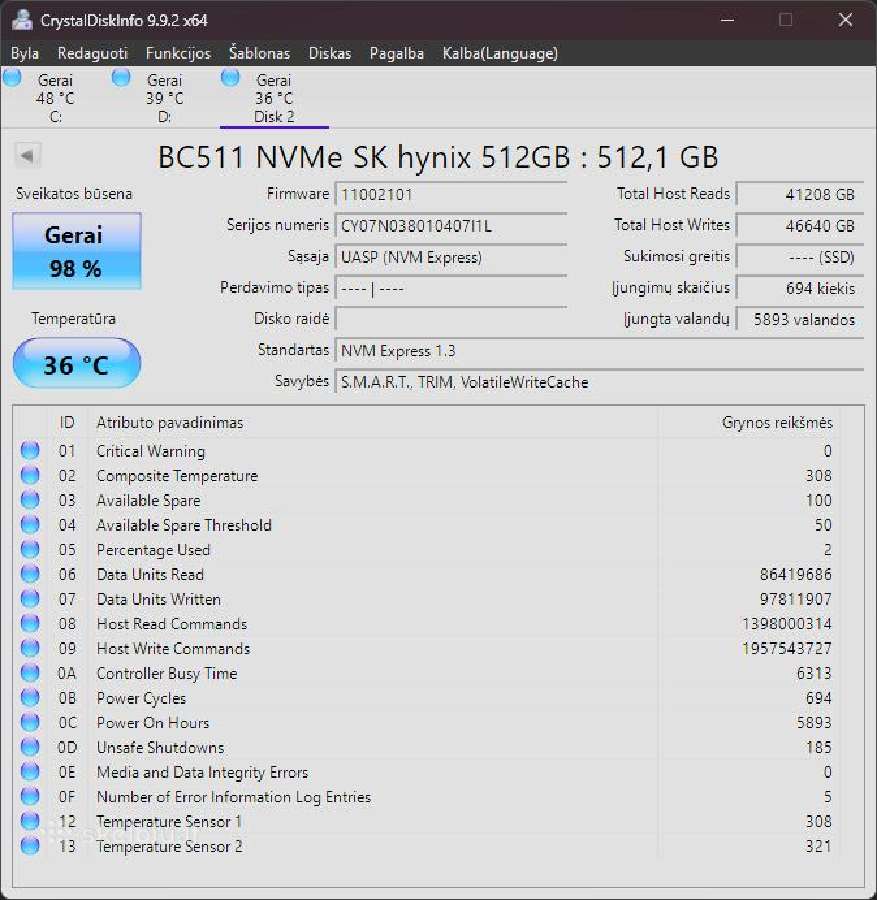
Task: Click blue status orb for Available Spare
Action: pyautogui.click(x=30, y=500)
